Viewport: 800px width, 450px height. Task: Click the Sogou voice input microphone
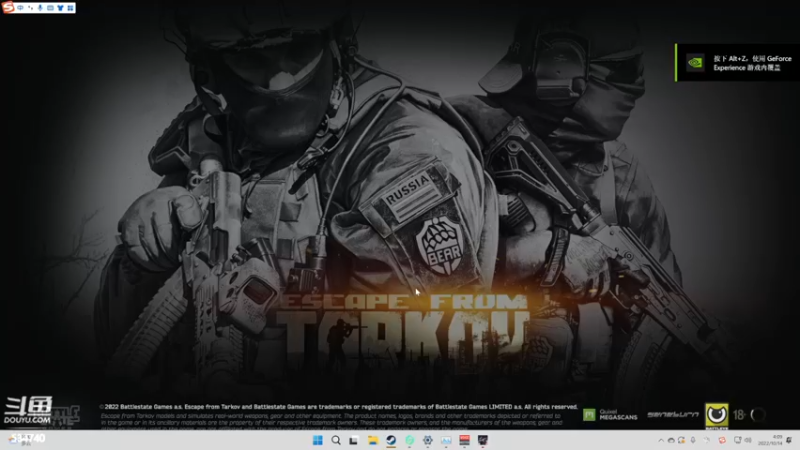[40, 8]
